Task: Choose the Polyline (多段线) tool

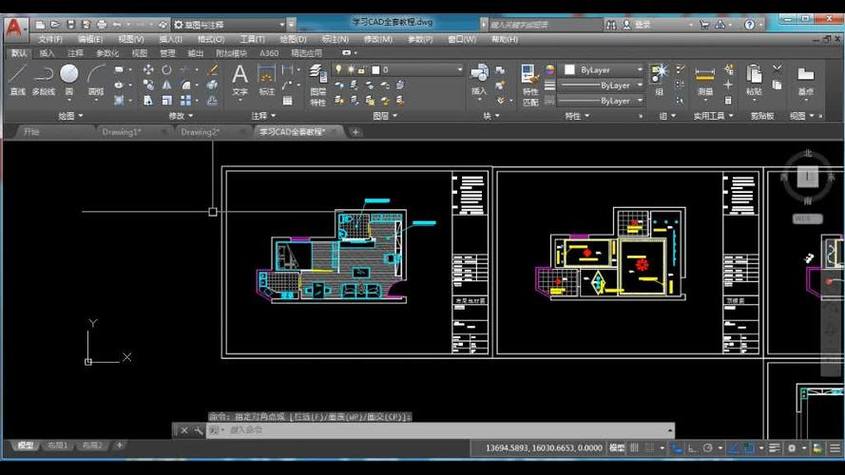Action: [44, 80]
